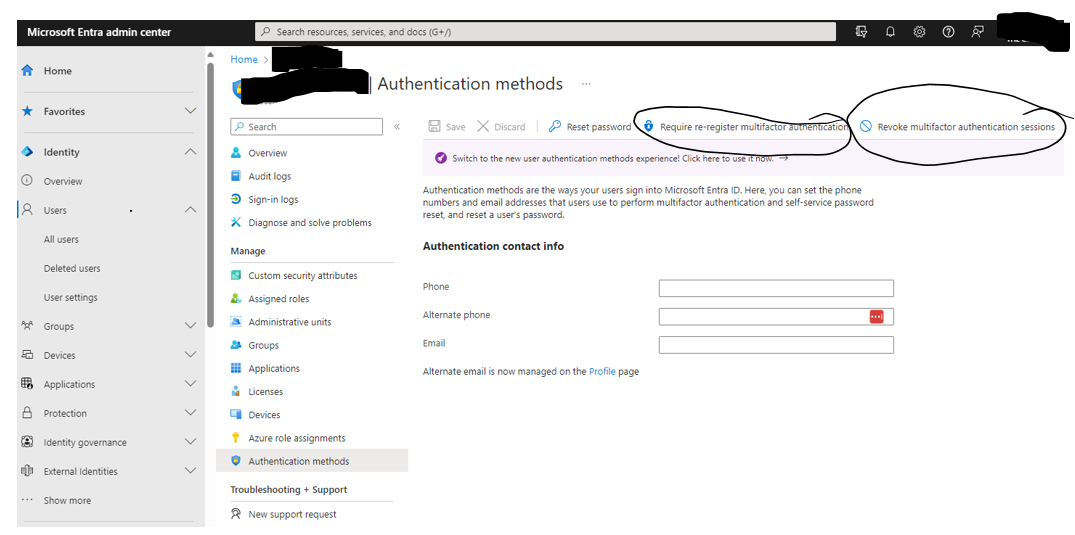Click the Administrative units icon
Viewport: 1075px width, 535px height.
click(x=236, y=322)
